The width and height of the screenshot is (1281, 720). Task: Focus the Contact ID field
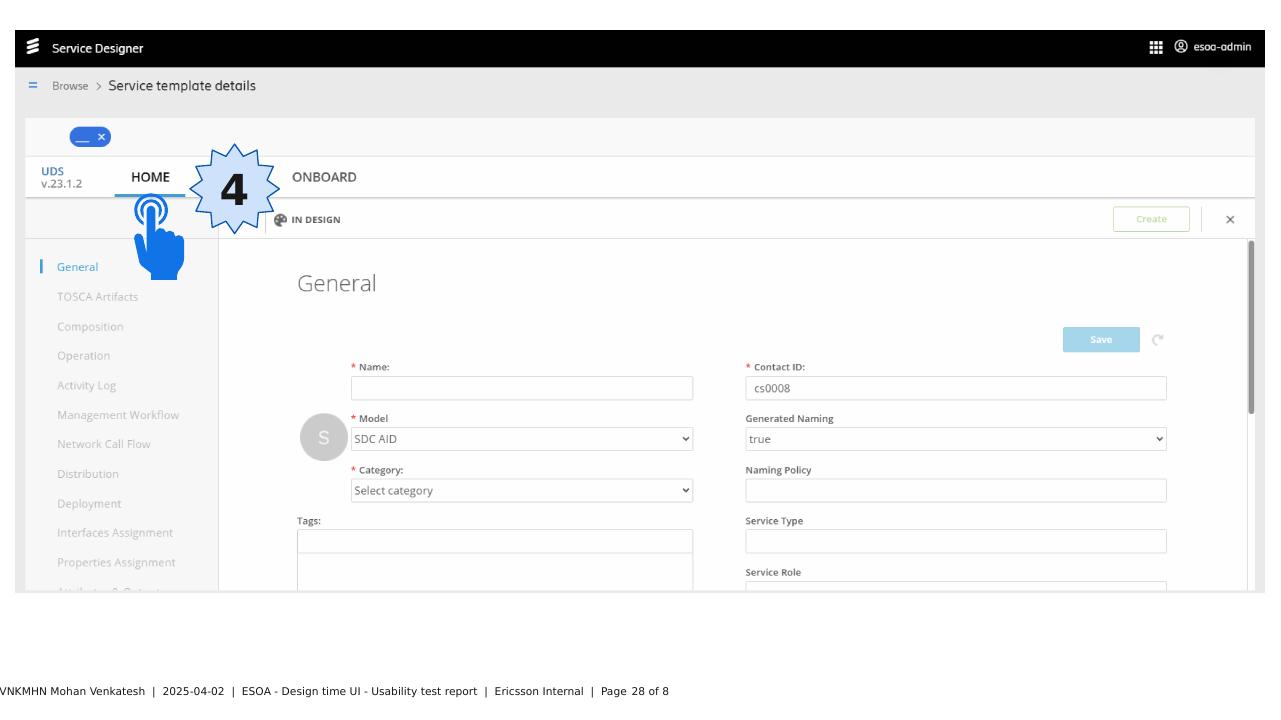(x=956, y=388)
